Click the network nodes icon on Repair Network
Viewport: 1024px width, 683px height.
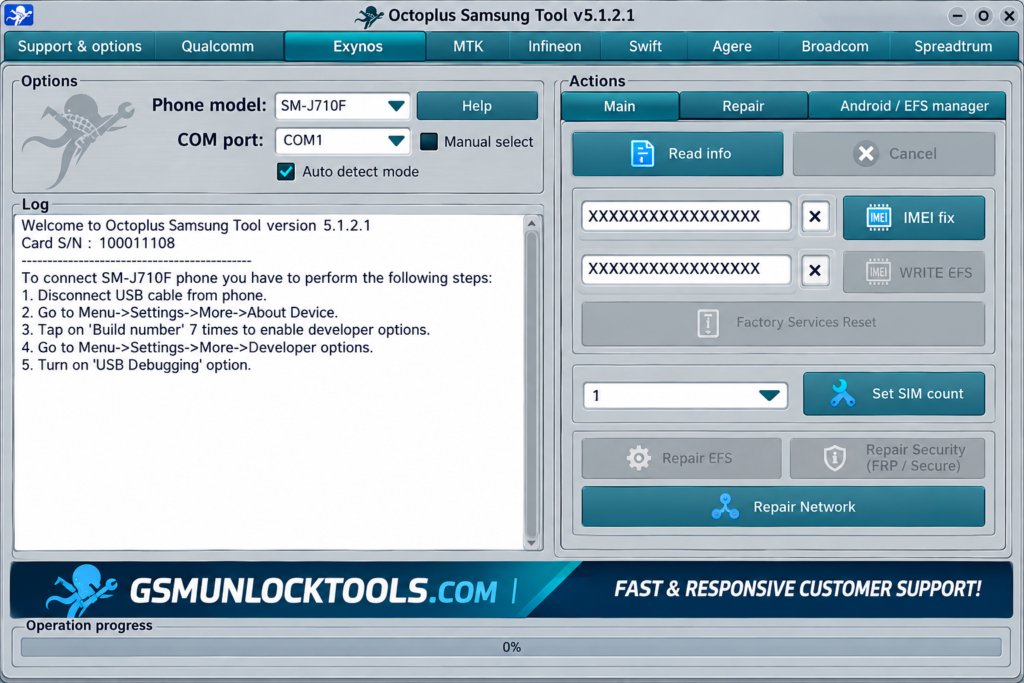point(726,507)
